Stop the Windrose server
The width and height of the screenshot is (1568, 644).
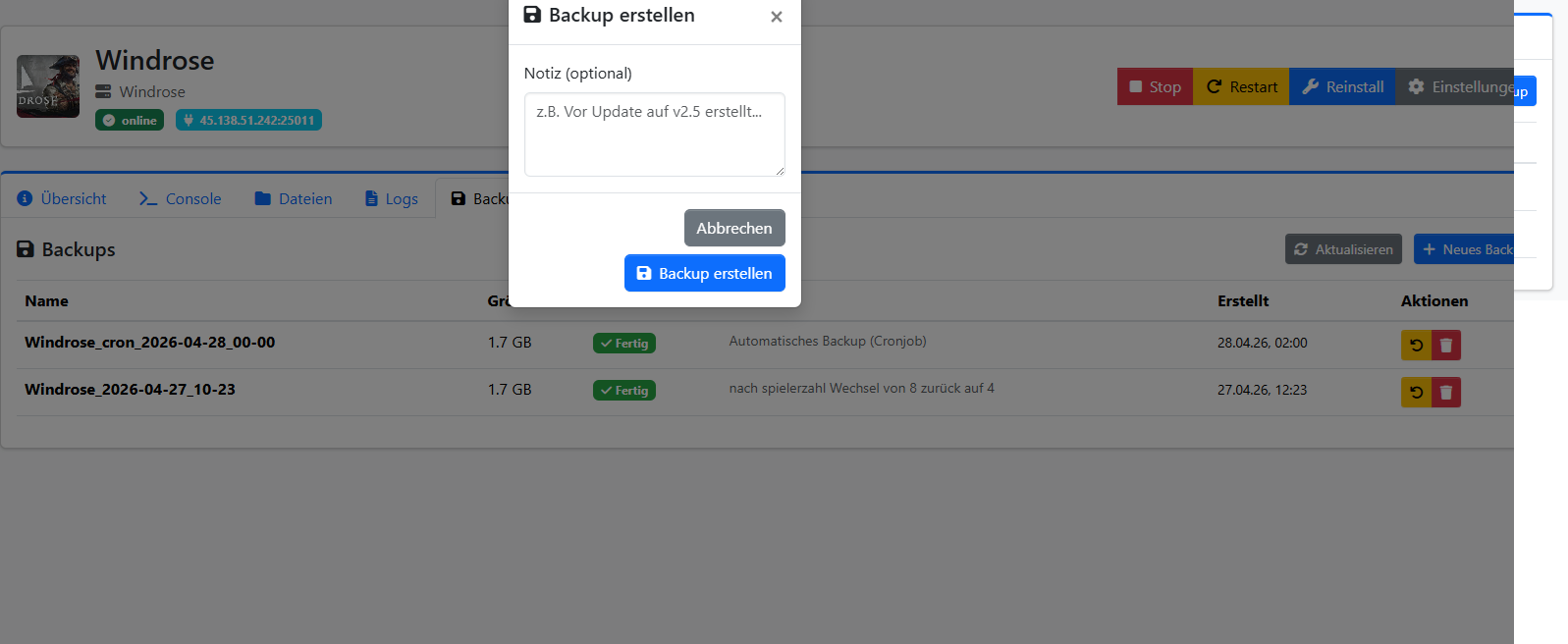pos(1155,86)
